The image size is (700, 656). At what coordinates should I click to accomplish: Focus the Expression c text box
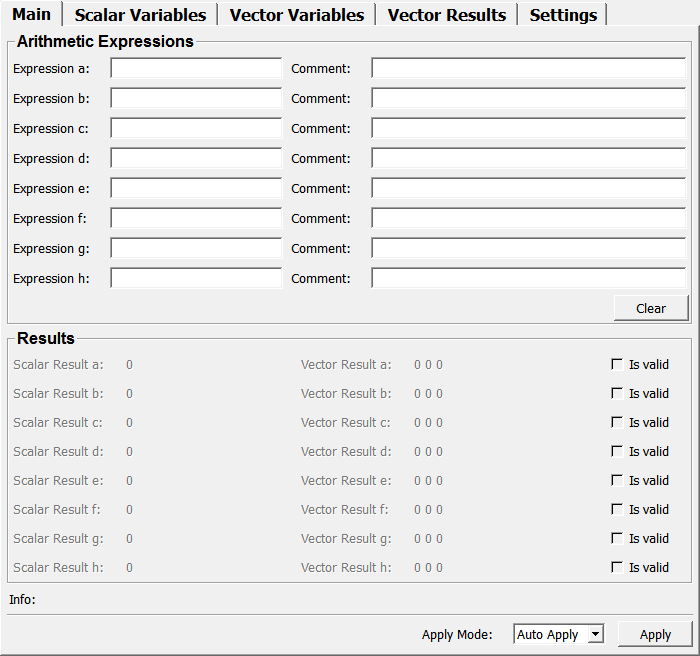click(x=196, y=129)
